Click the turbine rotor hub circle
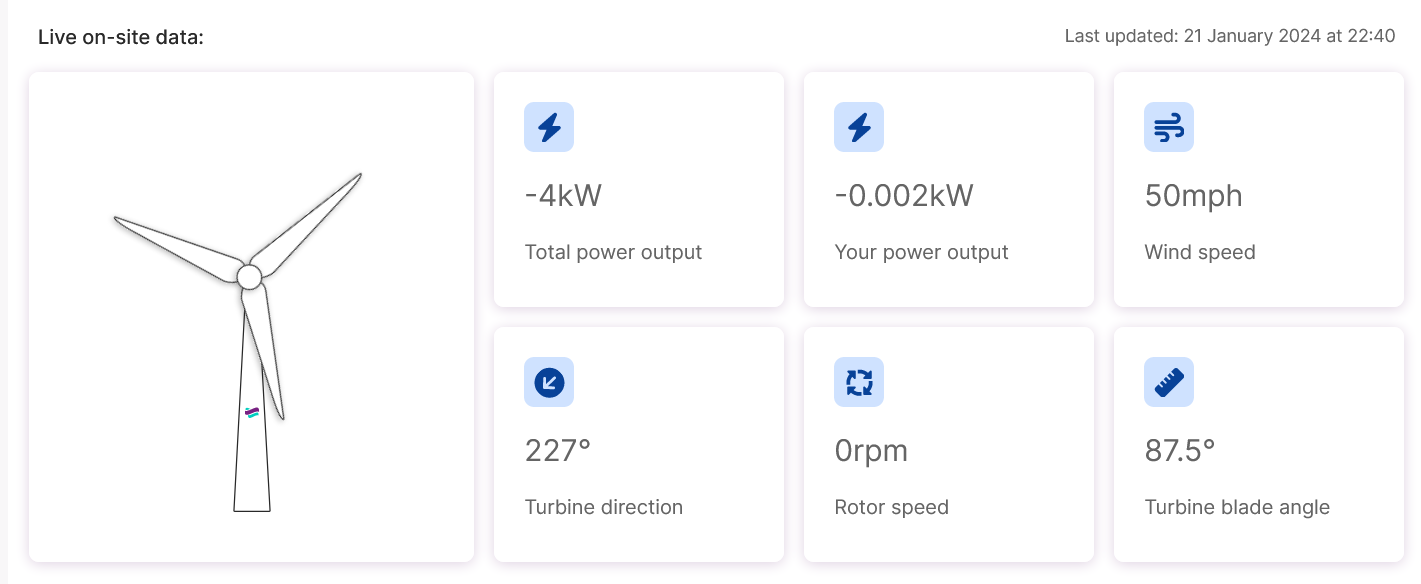1421x584 pixels. pos(250,276)
